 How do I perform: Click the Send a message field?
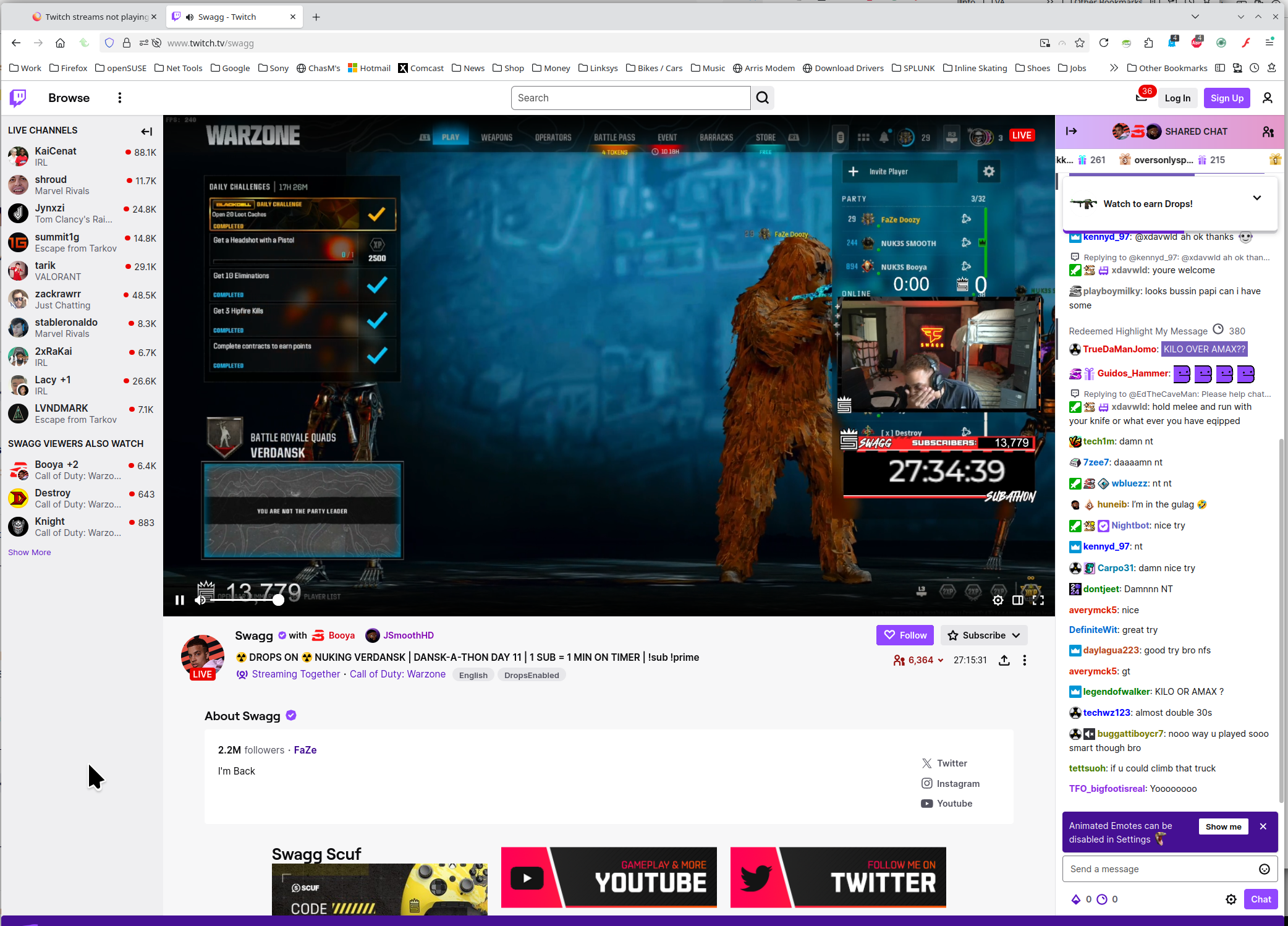[1162, 869]
